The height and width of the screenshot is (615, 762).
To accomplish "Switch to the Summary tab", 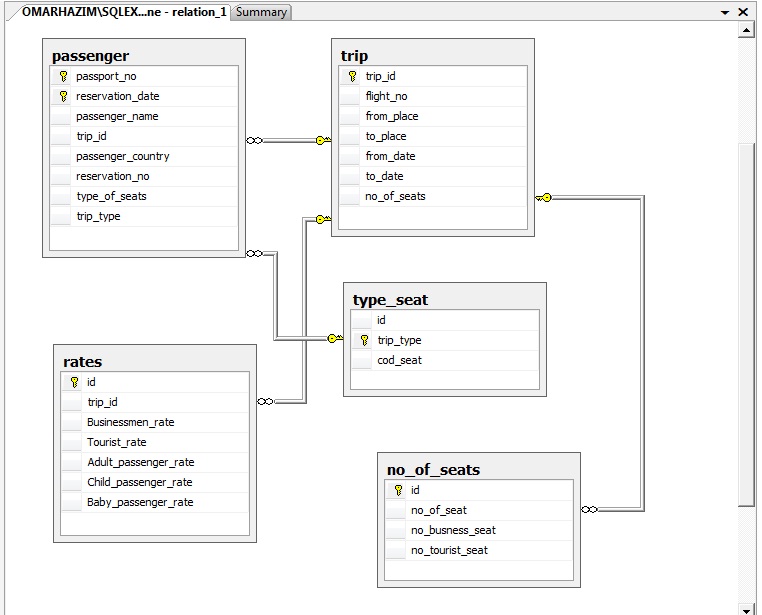I will click(x=261, y=12).
